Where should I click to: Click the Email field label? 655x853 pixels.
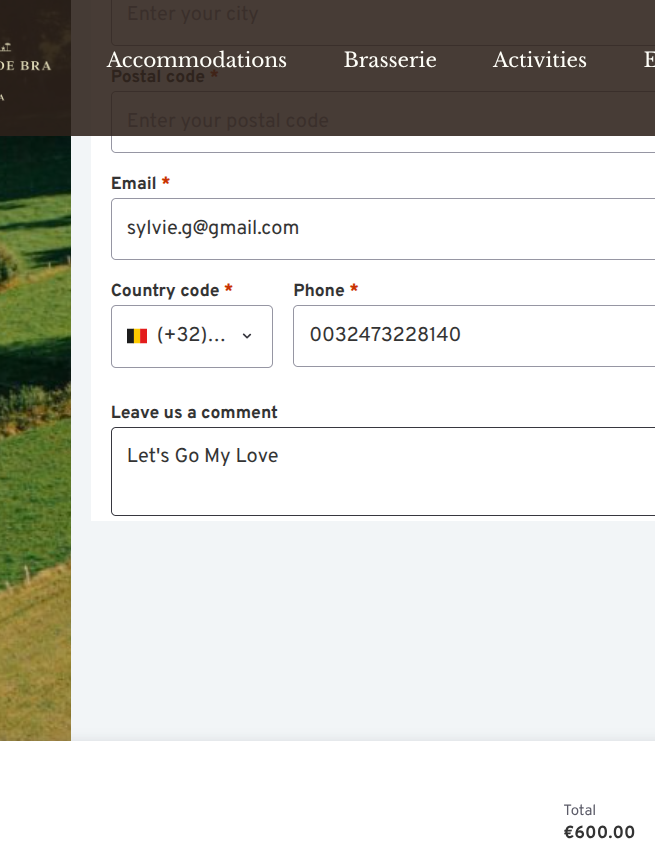[134, 183]
